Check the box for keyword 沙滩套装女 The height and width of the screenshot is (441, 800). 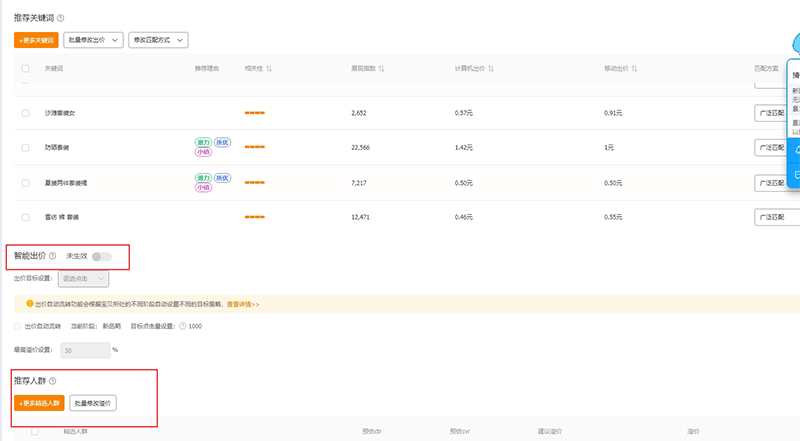[25, 113]
